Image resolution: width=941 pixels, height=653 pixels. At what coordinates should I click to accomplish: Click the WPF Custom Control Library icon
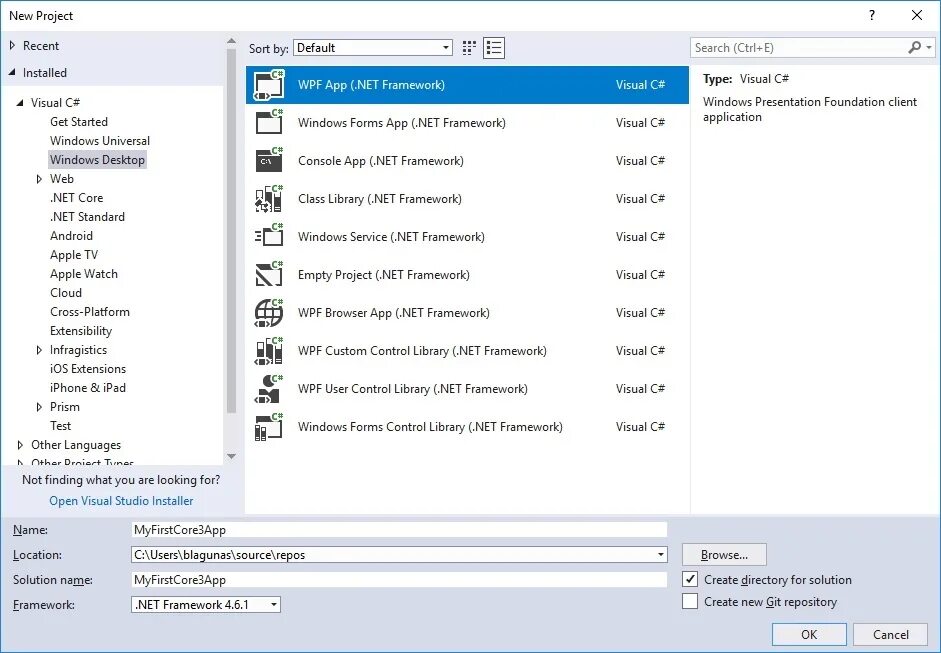point(268,351)
